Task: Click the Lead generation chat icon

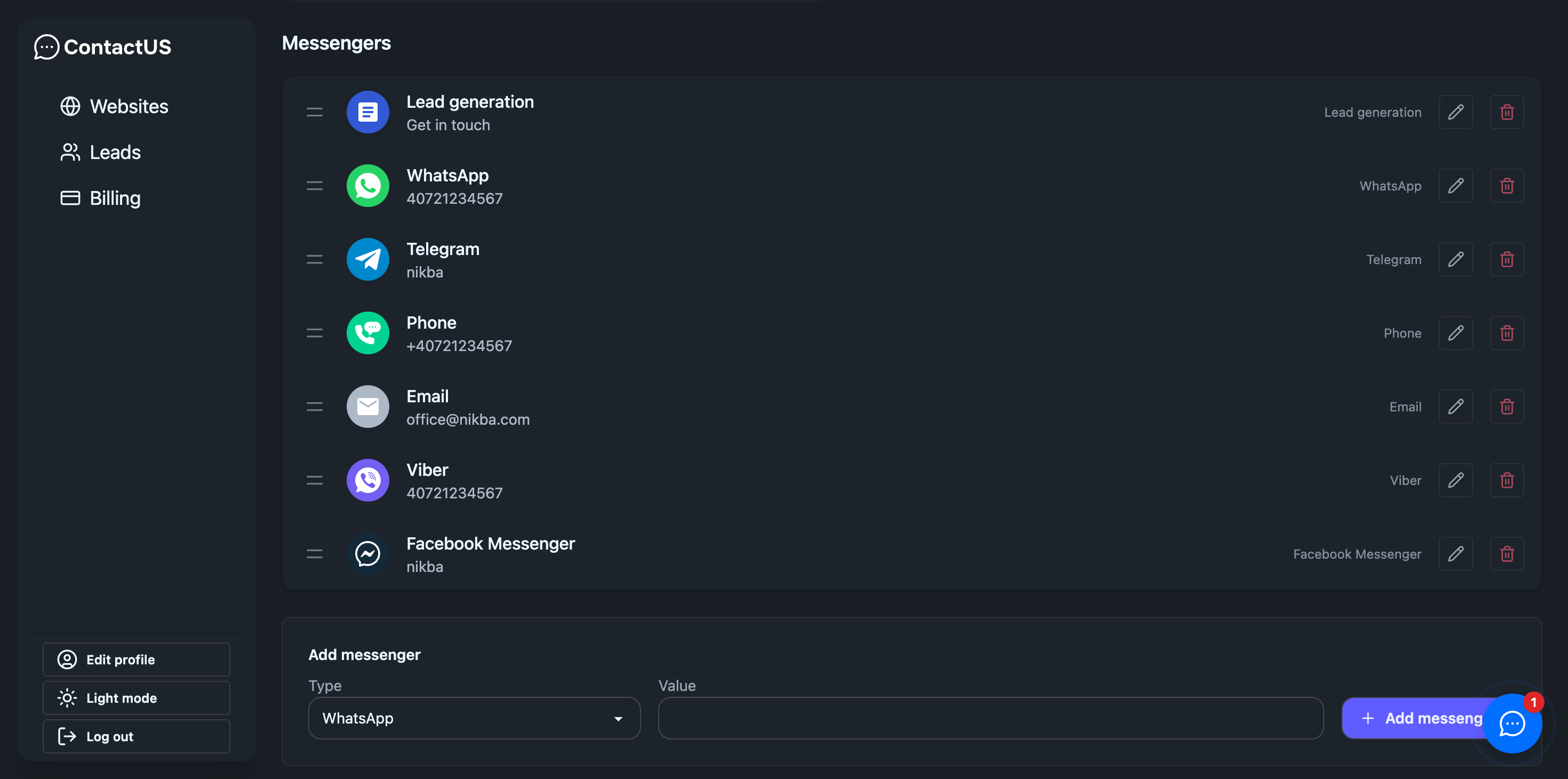Action: pyautogui.click(x=367, y=112)
